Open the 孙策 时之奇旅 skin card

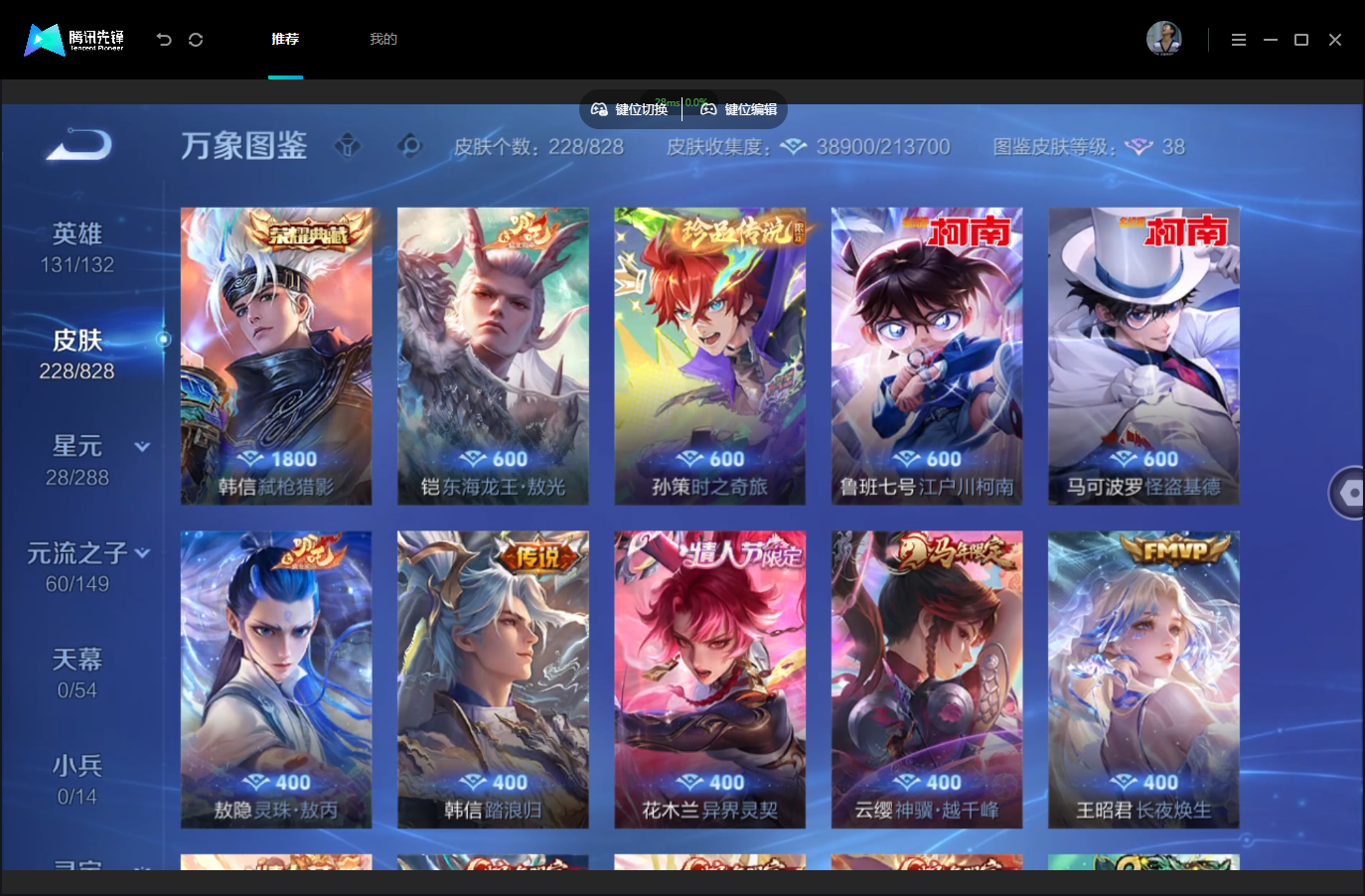710,356
